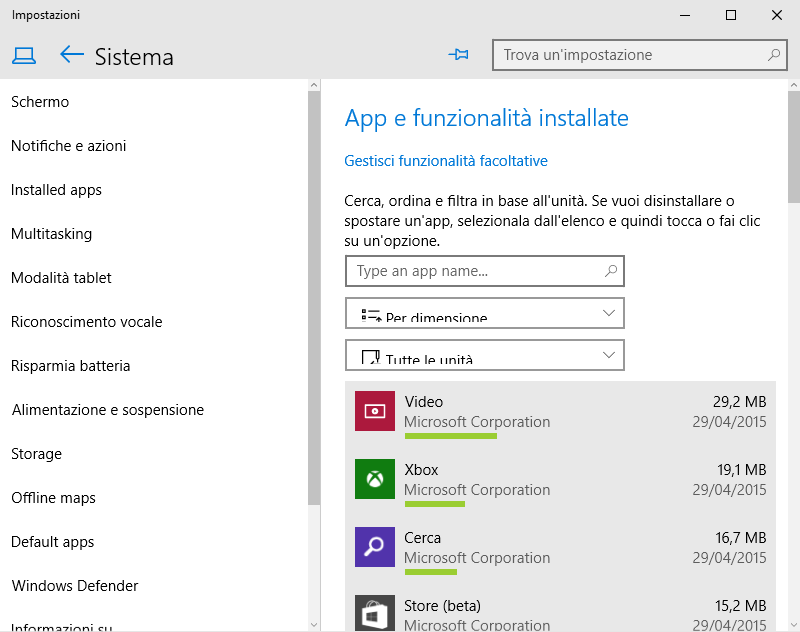Click the 15,2 MB size value
The height and width of the screenshot is (632, 800).
[741, 605]
